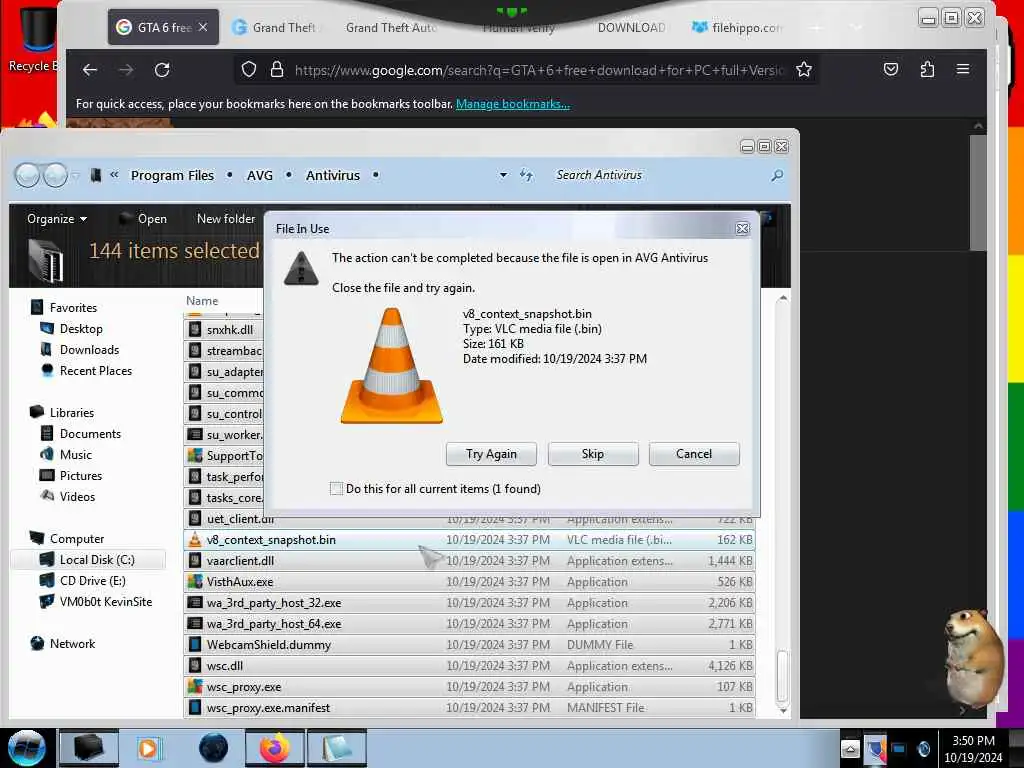Reload the page in Firefox
Image resolution: width=1024 pixels, height=768 pixels.
(162, 70)
